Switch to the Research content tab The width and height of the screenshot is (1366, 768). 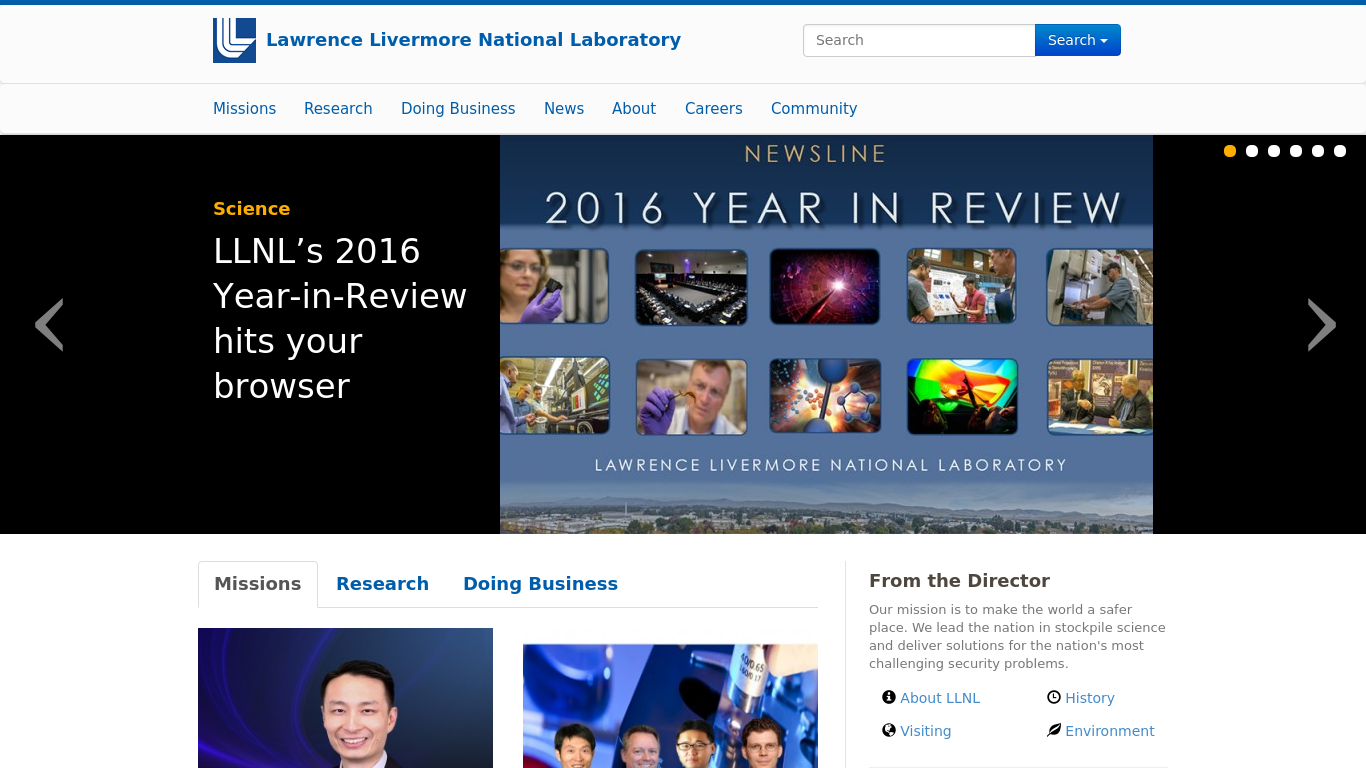pyautogui.click(x=382, y=584)
